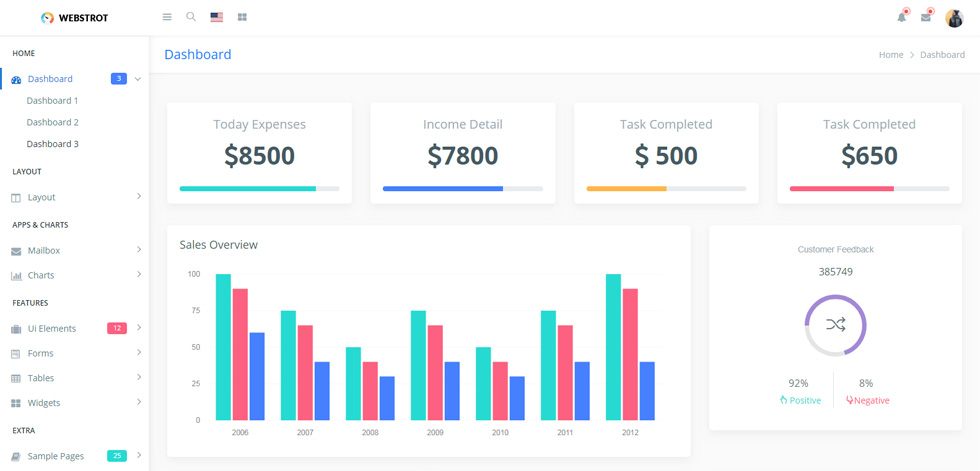Viewport: 980px width, 471px height.
Task: Open the mail envelope icon in header
Action: tap(926, 17)
